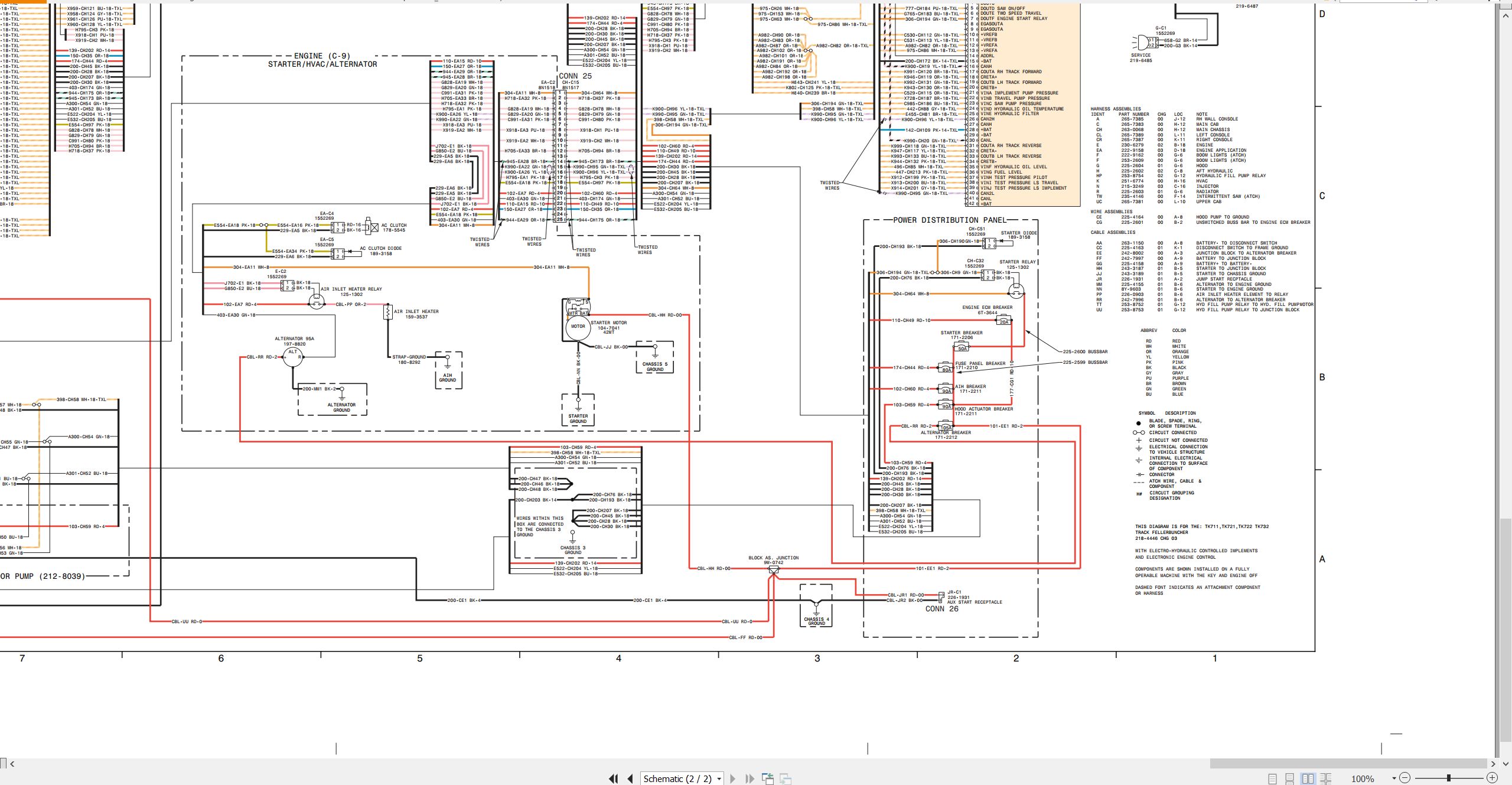Click the ALTERNATOR GROUND label
The image size is (1512, 785).
pyautogui.click(x=342, y=408)
